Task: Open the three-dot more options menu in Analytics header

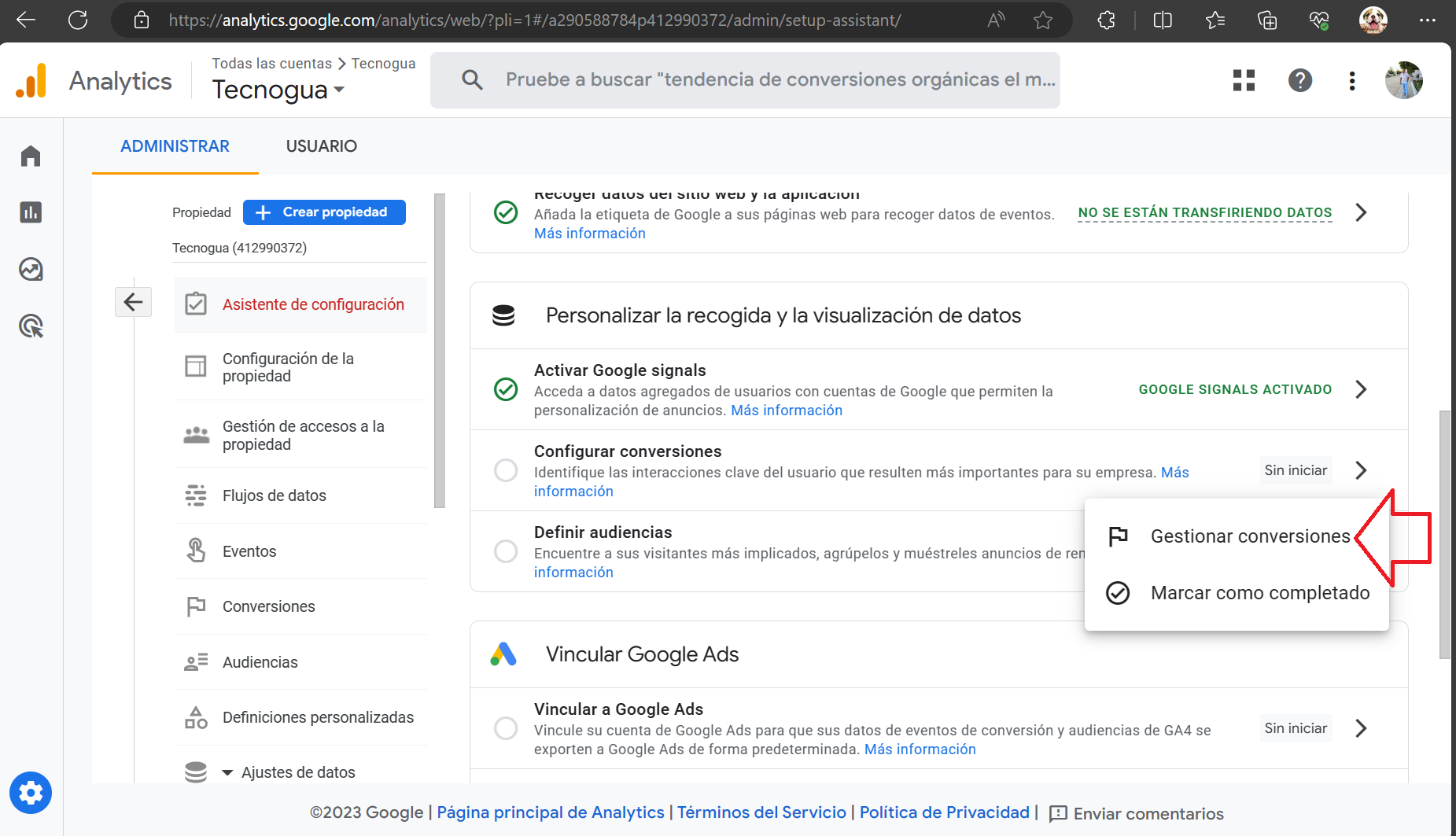Action: [x=1352, y=80]
